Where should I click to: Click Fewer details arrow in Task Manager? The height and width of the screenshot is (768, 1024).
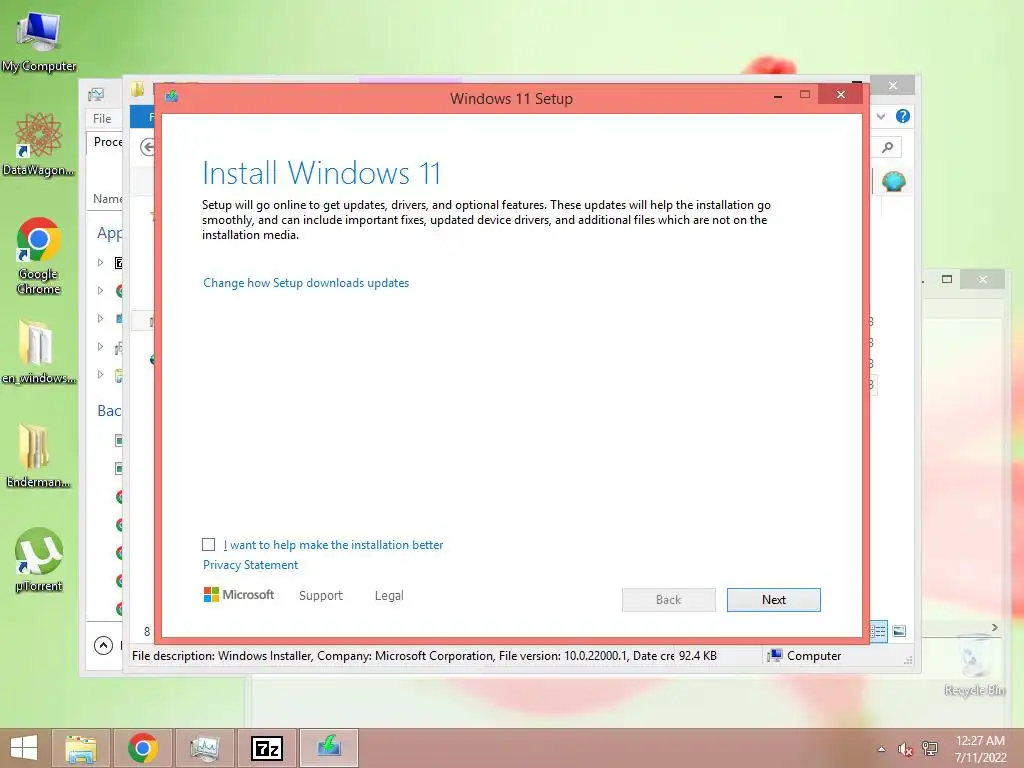point(103,645)
